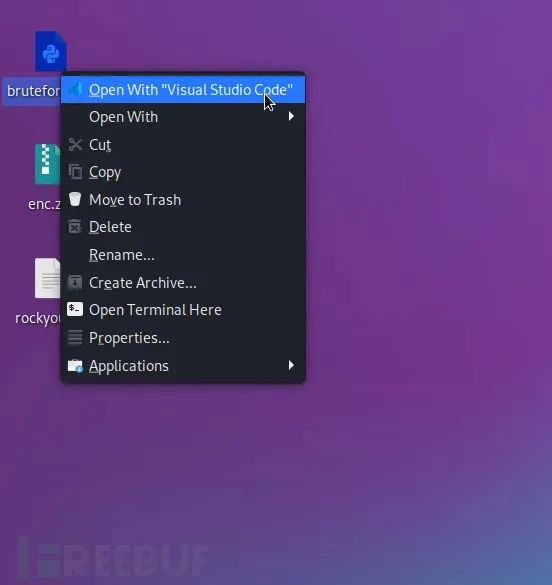
Task: Click the Visual Studio Code icon in menu
Action: click(75, 89)
